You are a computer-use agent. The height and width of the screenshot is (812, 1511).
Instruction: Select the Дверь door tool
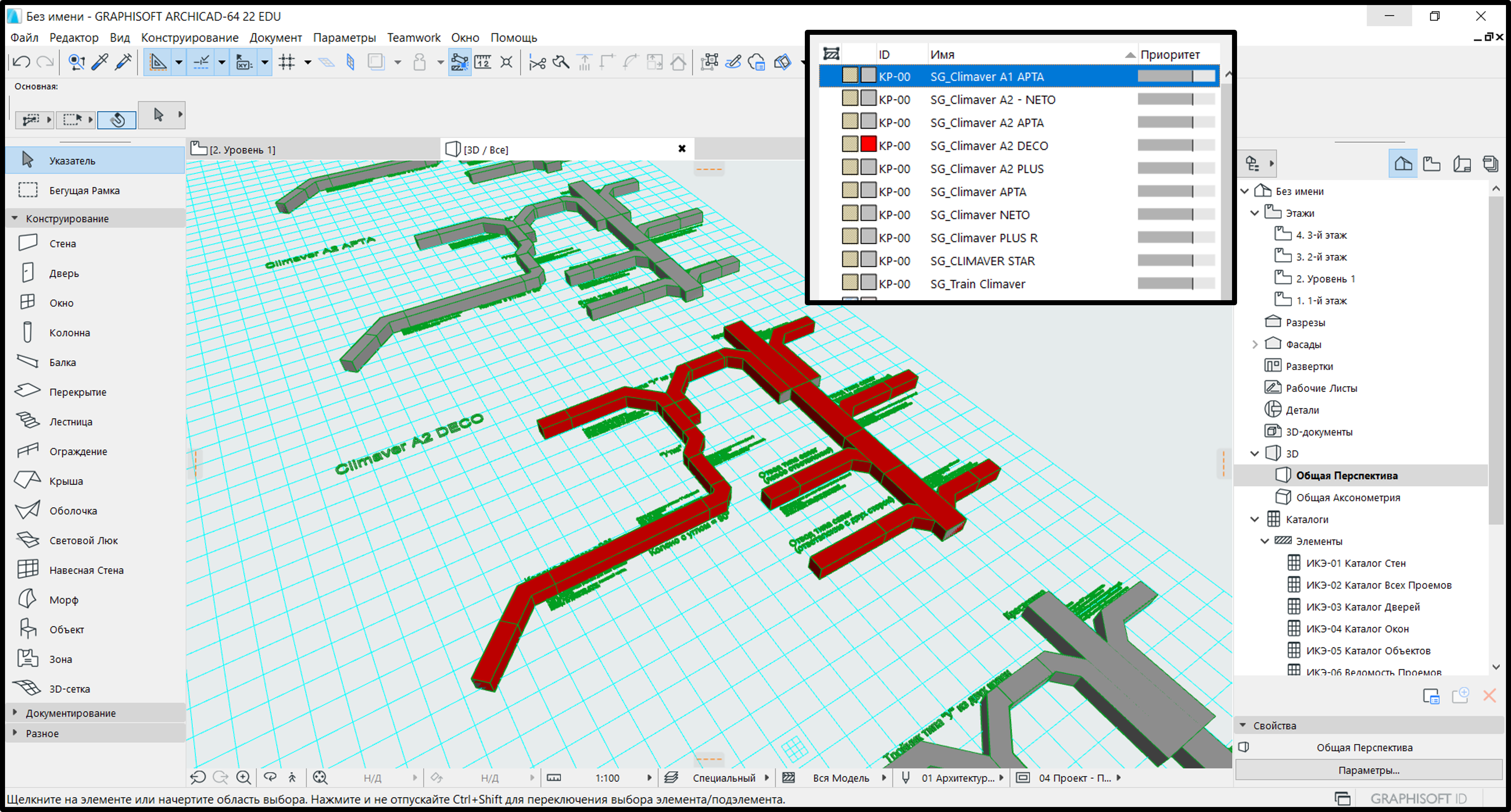point(95,273)
